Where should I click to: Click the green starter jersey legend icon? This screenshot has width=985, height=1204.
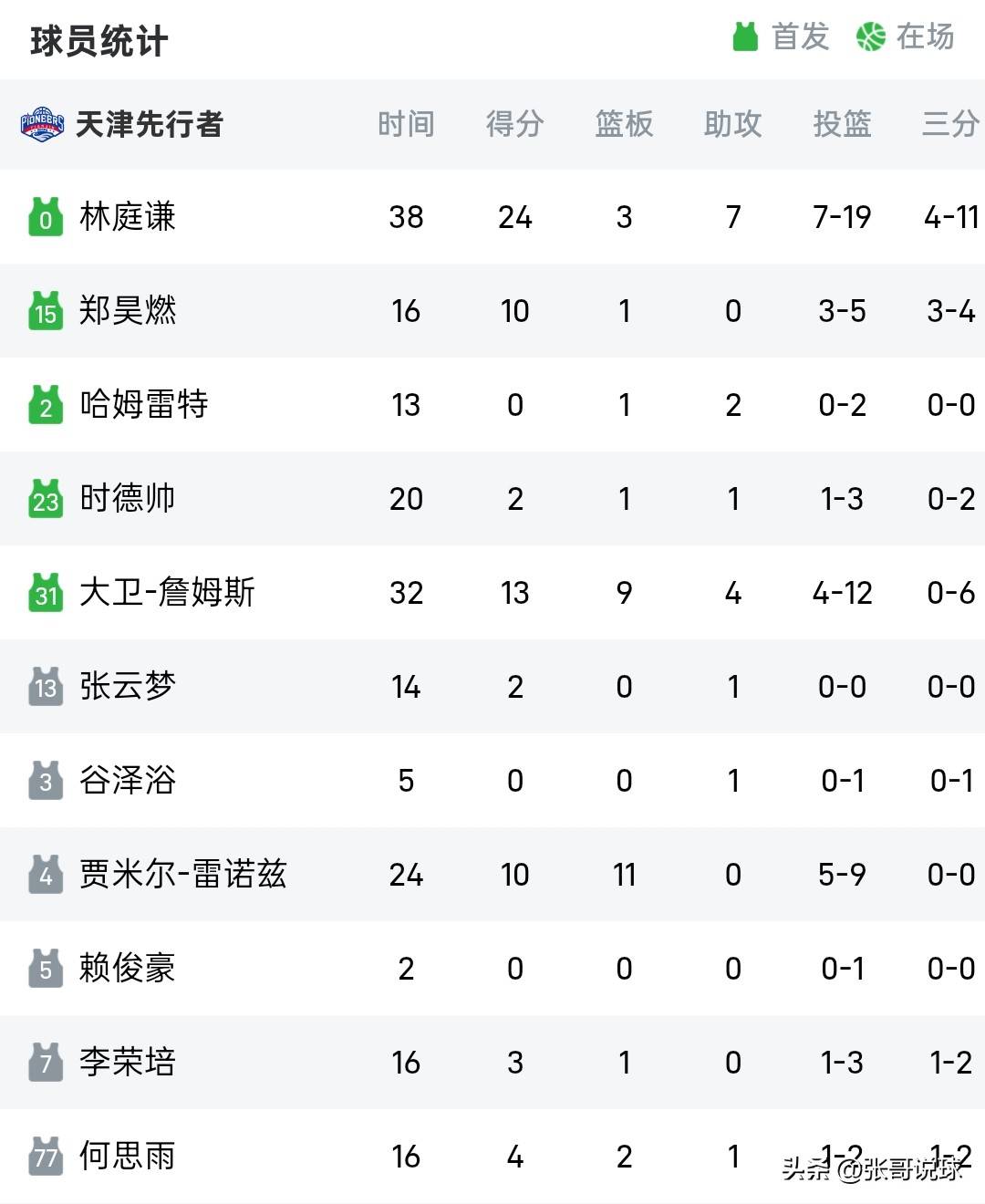[745, 36]
